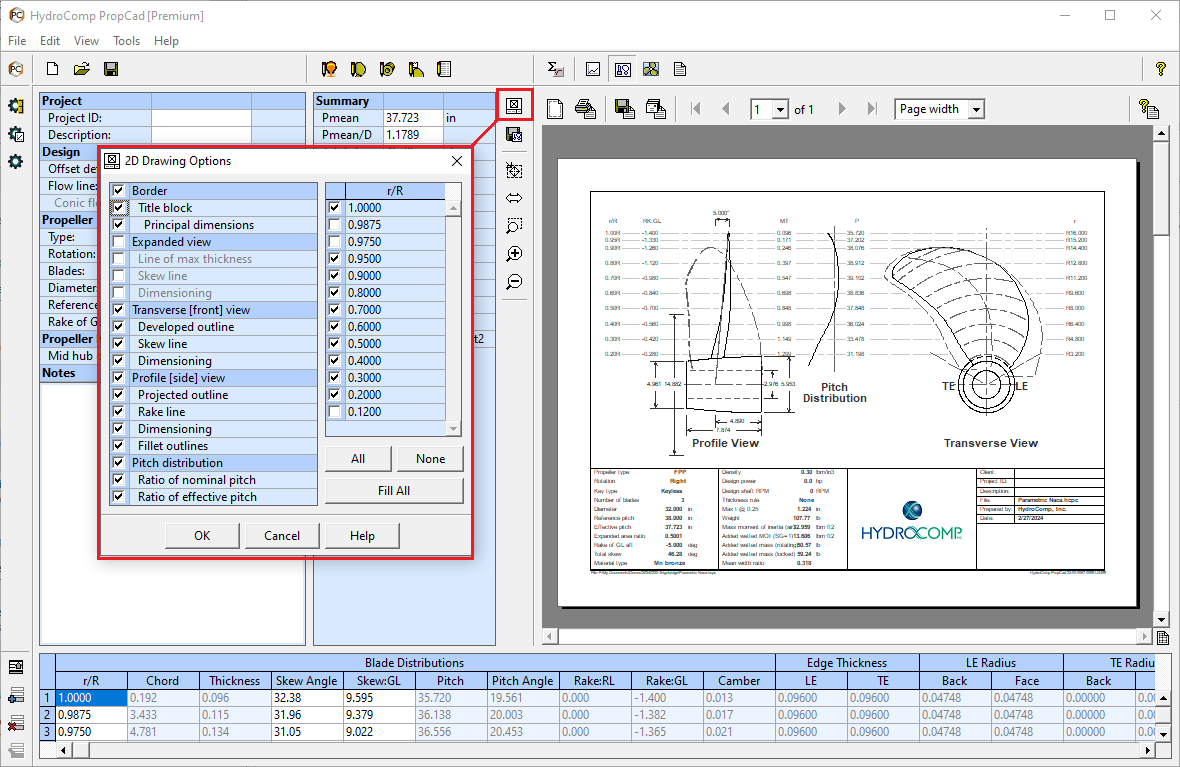The height and width of the screenshot is (767, 1180).
Task: Toggle the Border checkbox
Action: pos(118,190)
